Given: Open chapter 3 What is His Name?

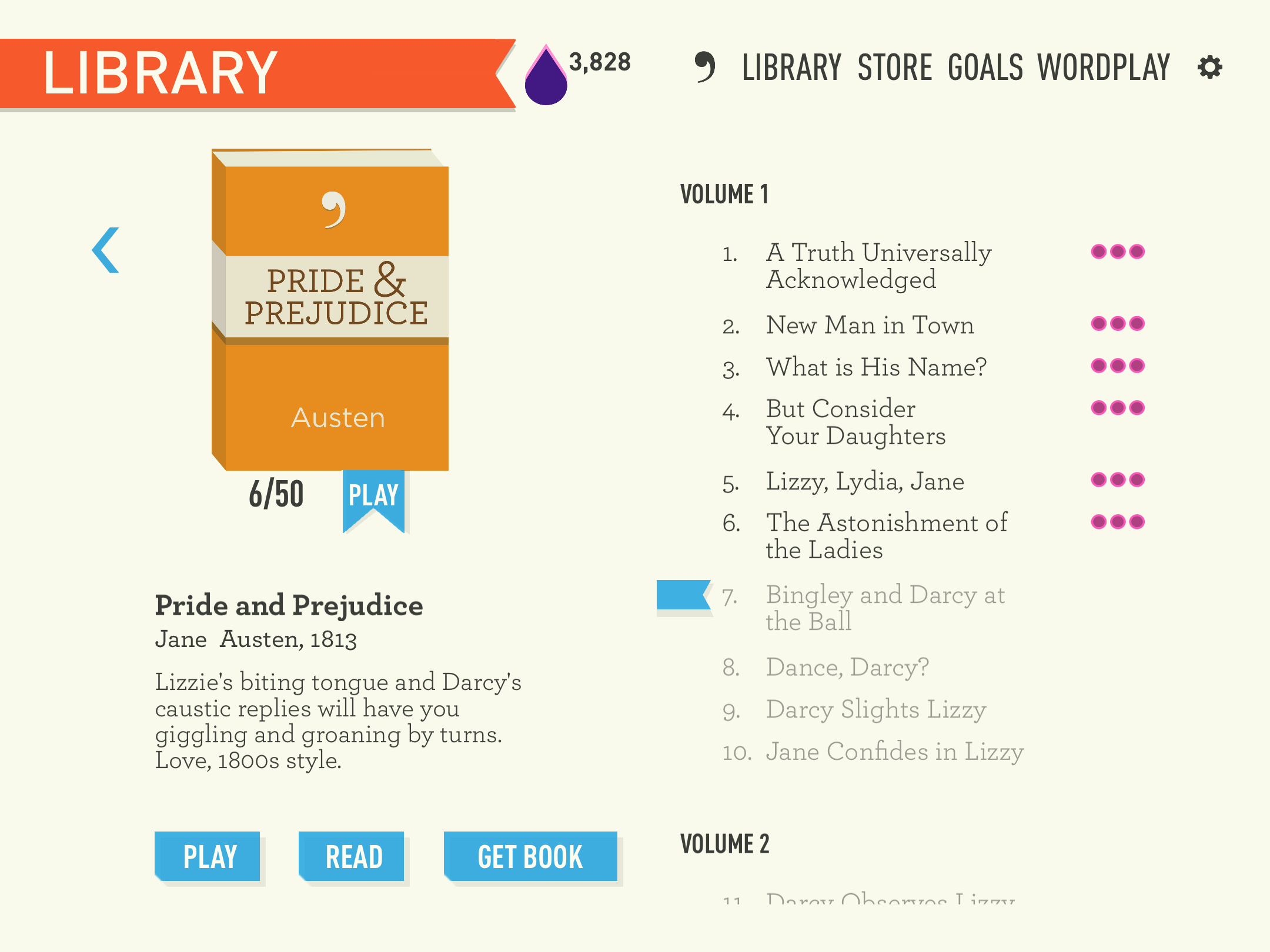Looking at the screenshot, I should (x=876, y=367).
